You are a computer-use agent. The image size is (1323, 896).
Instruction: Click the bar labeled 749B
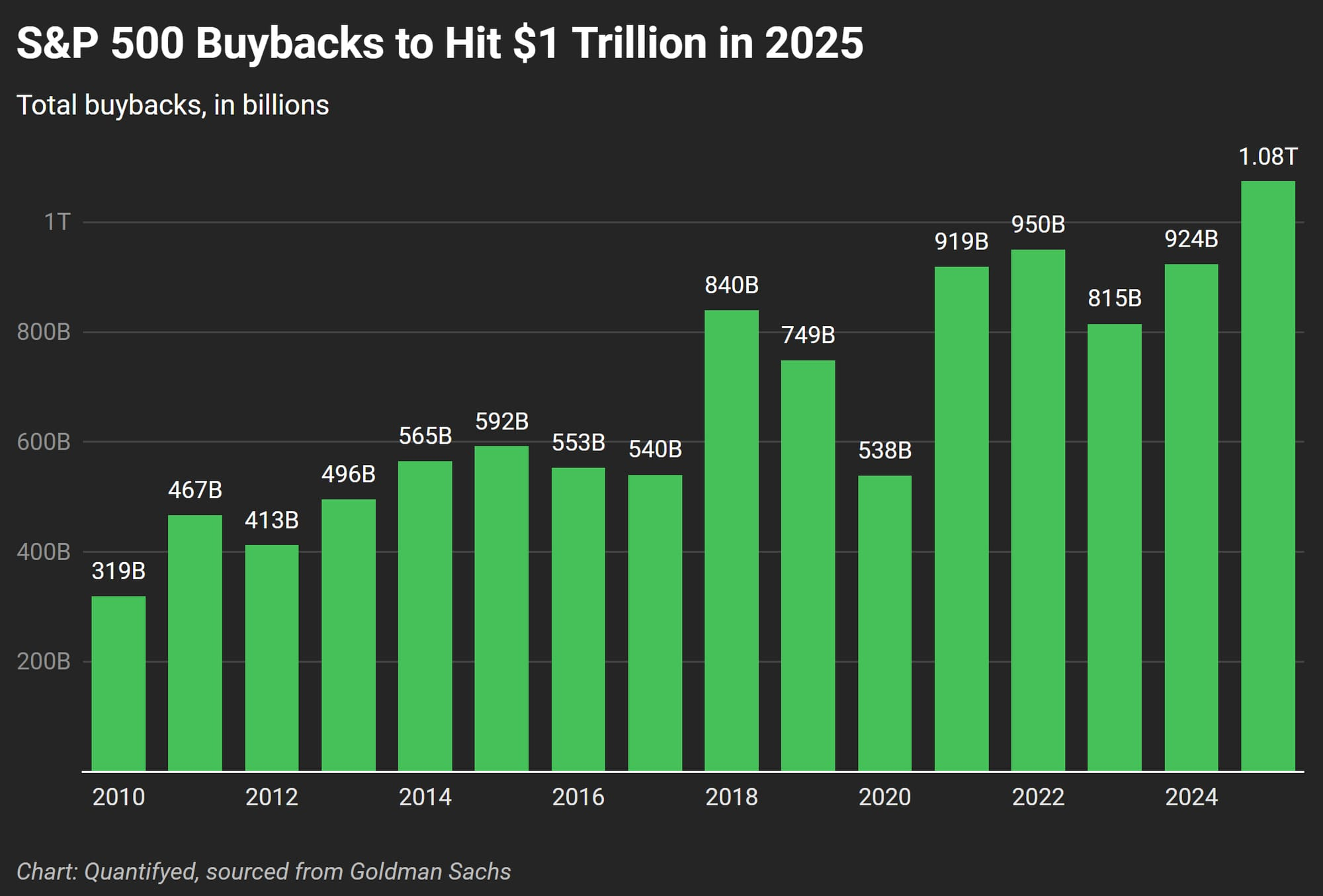tap(808, 565)
